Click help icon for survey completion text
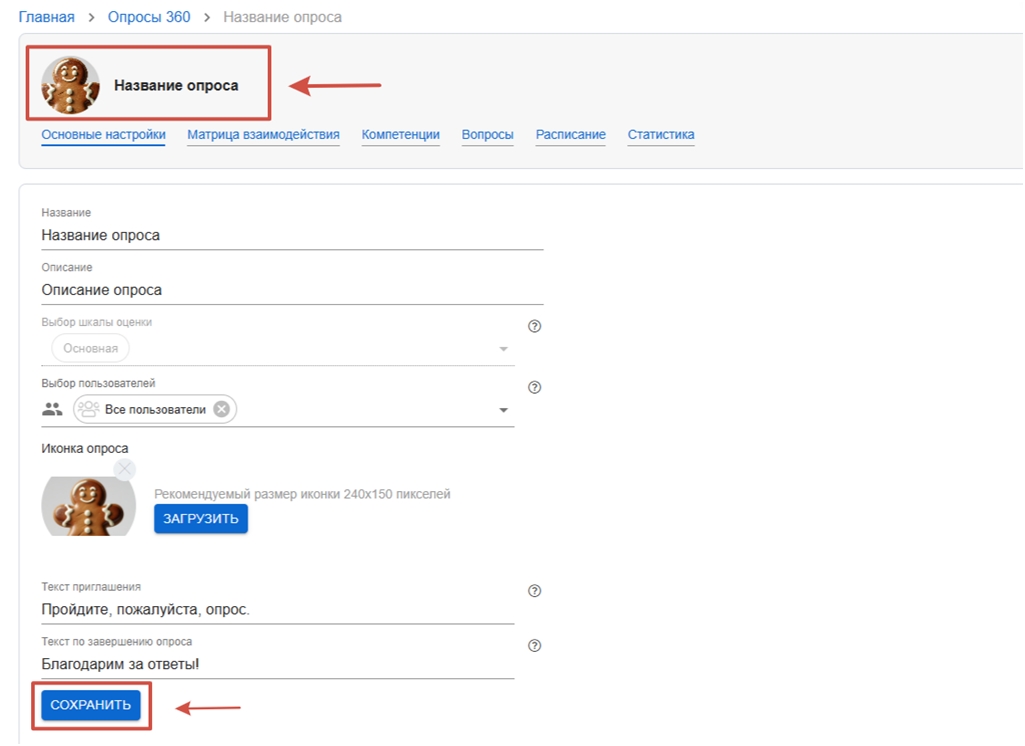Viewport: 1025px width, 746px height. tap(534, 646)
